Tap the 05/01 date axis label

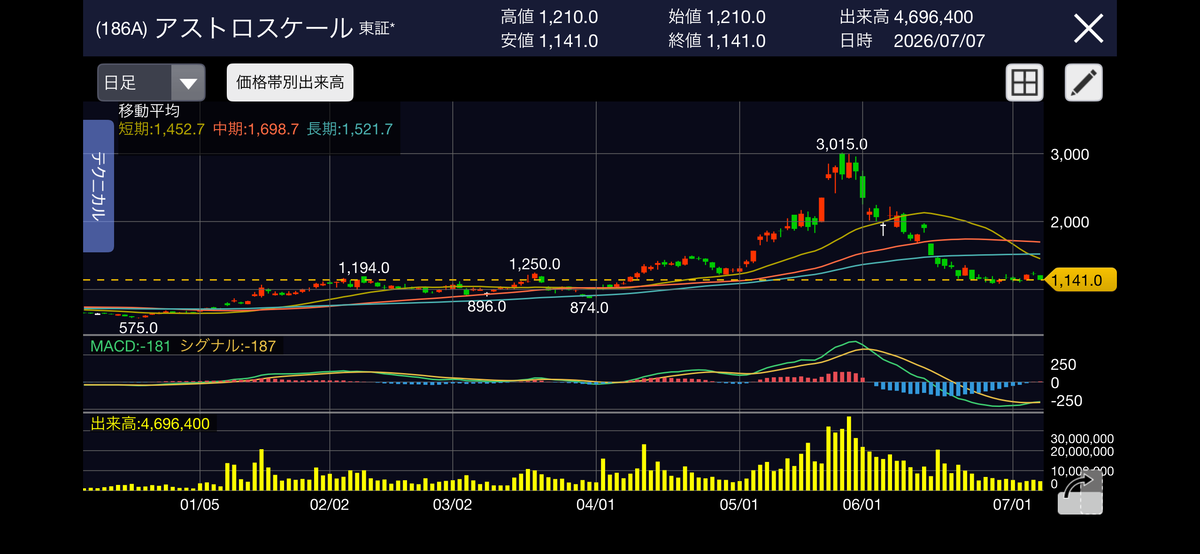click(x=739, y=506)
